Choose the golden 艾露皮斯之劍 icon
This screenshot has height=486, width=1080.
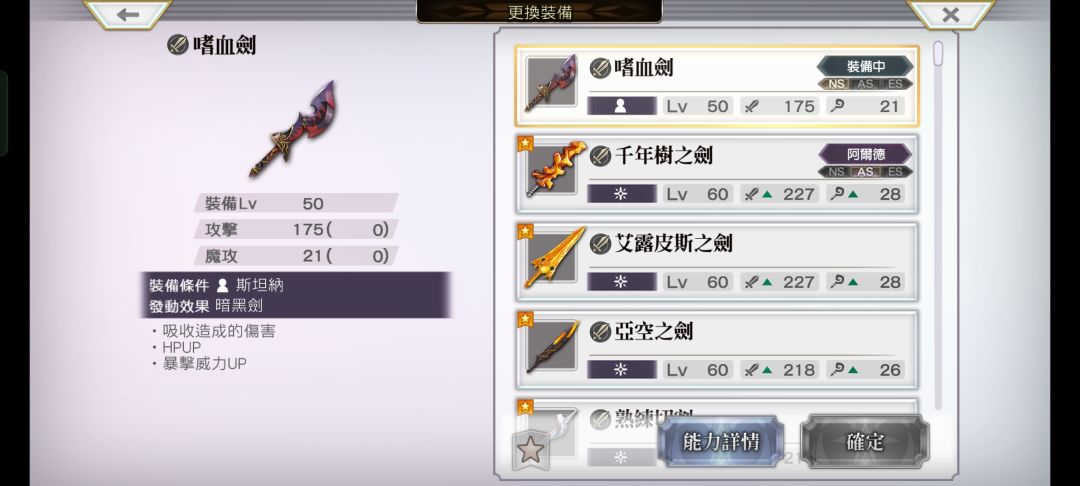[550, 258]
